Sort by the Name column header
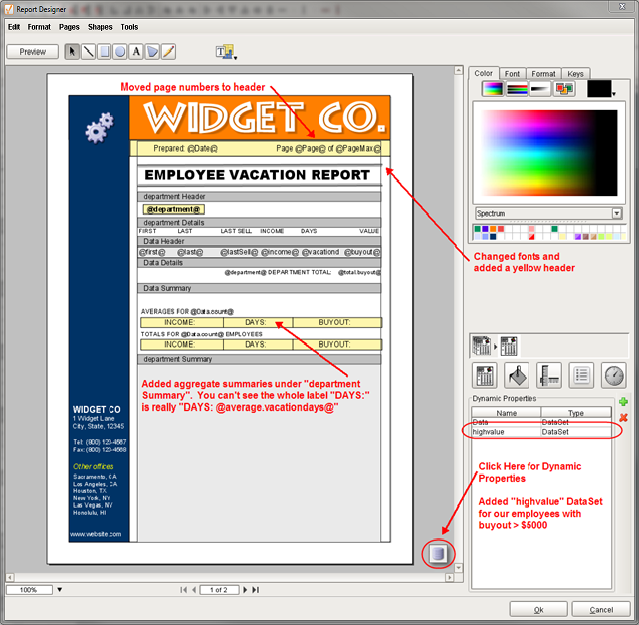 [x=506, y=413]
